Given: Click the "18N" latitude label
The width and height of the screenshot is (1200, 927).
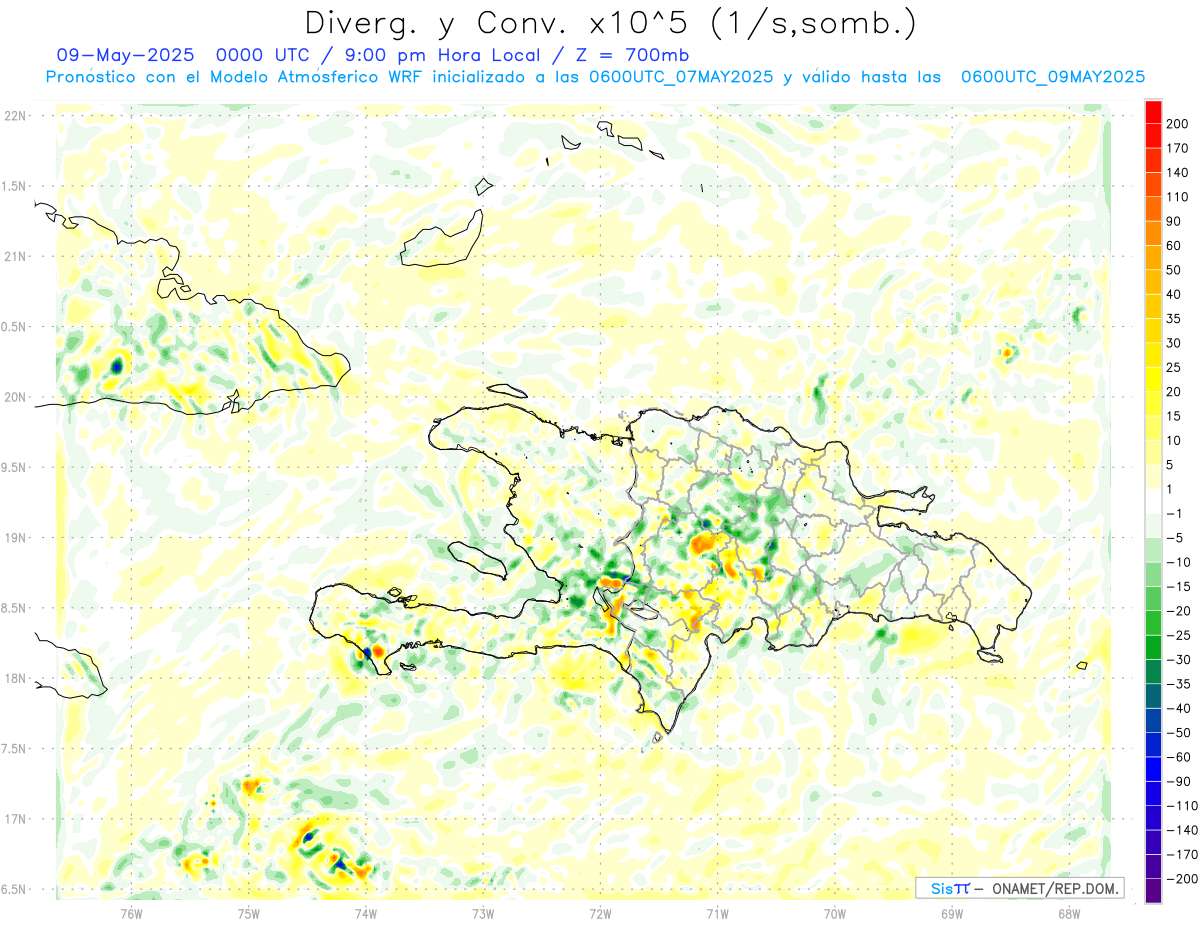Looking at the screenshot, I should pos(14,678).
